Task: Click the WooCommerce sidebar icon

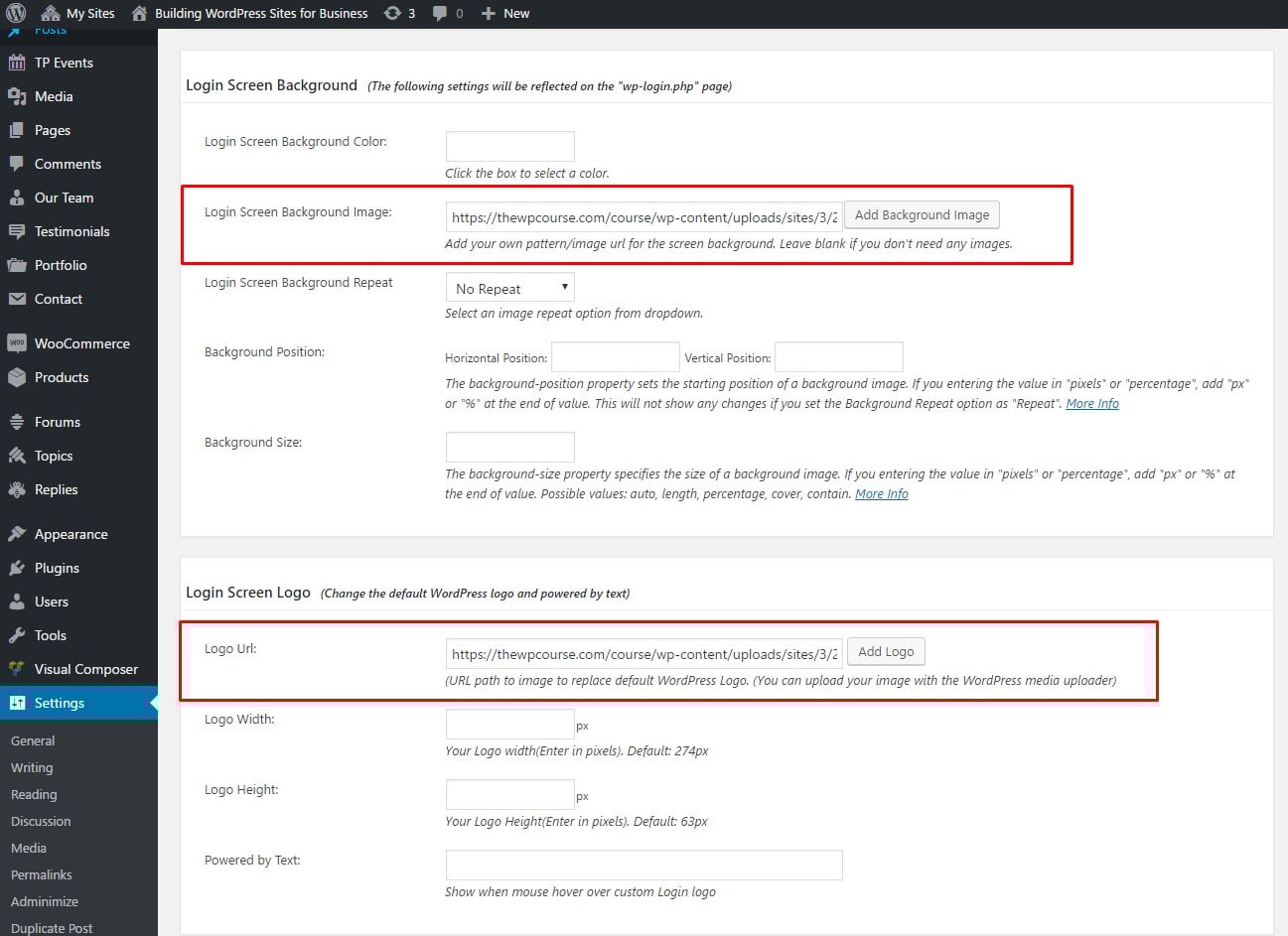Action: pyautogui.click(x=17, y=343)
